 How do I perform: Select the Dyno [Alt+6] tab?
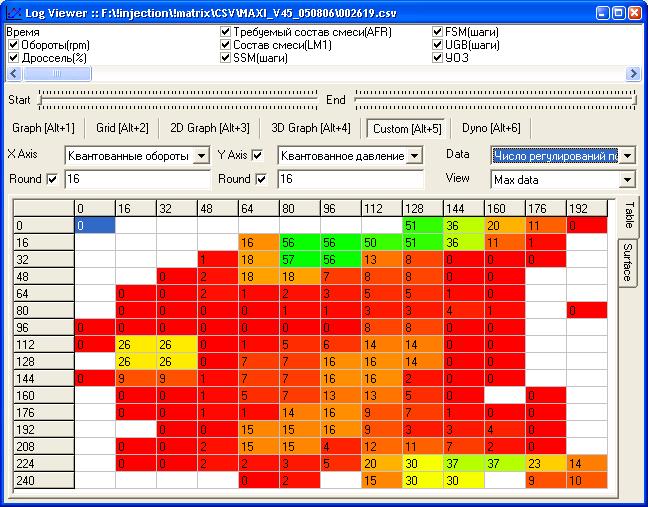491,128
